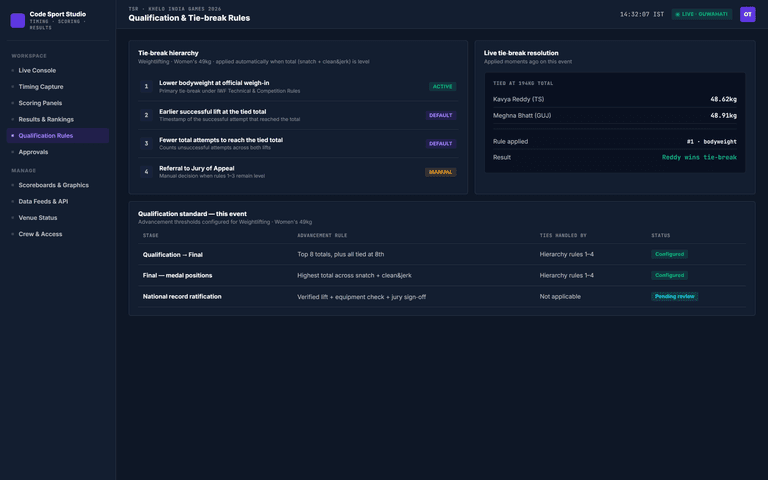The image size is (768, 480).
Task: Click Pending review status badge
Action: point(674,296)
